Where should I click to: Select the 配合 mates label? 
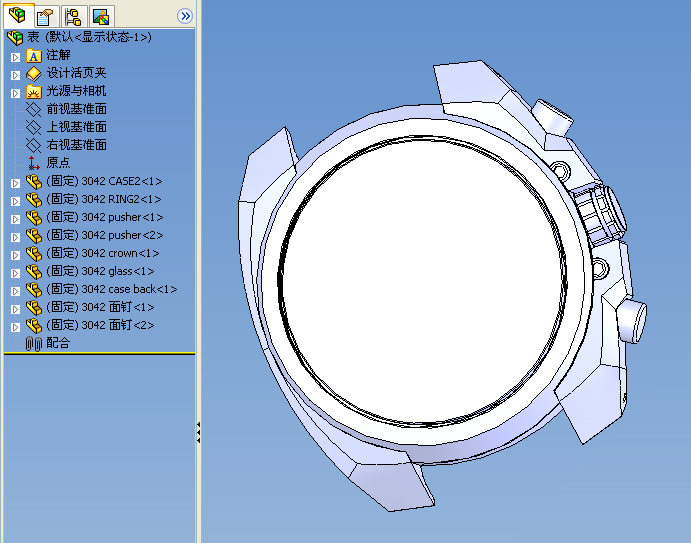[x=59, y=343]
